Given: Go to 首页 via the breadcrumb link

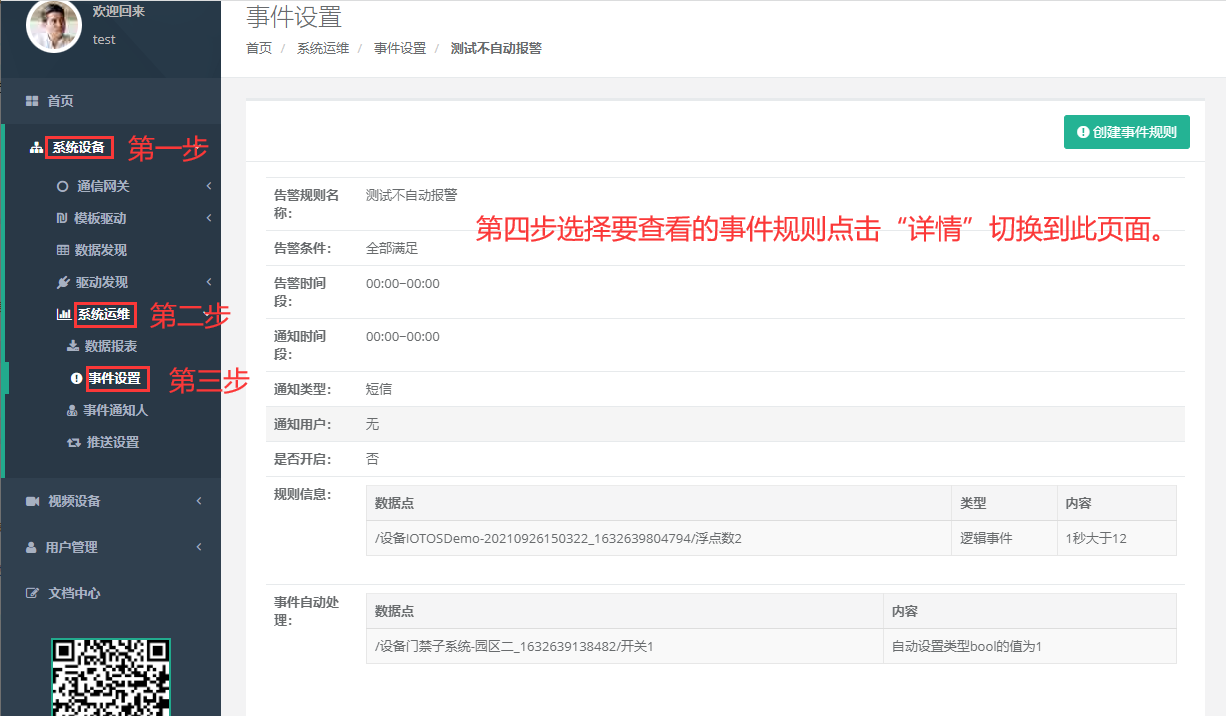Looking at the screenshot, I should pos(257,47).
